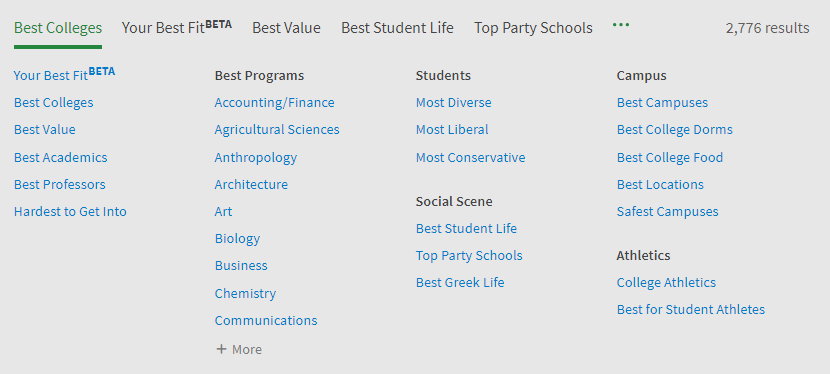Select the Best Professors link

[60, 184]
